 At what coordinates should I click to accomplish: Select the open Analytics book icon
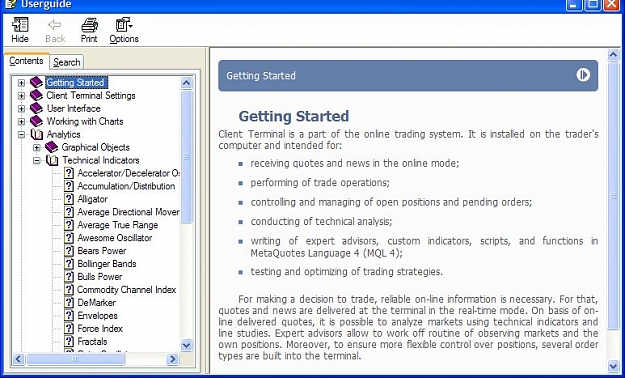[36, 134]
